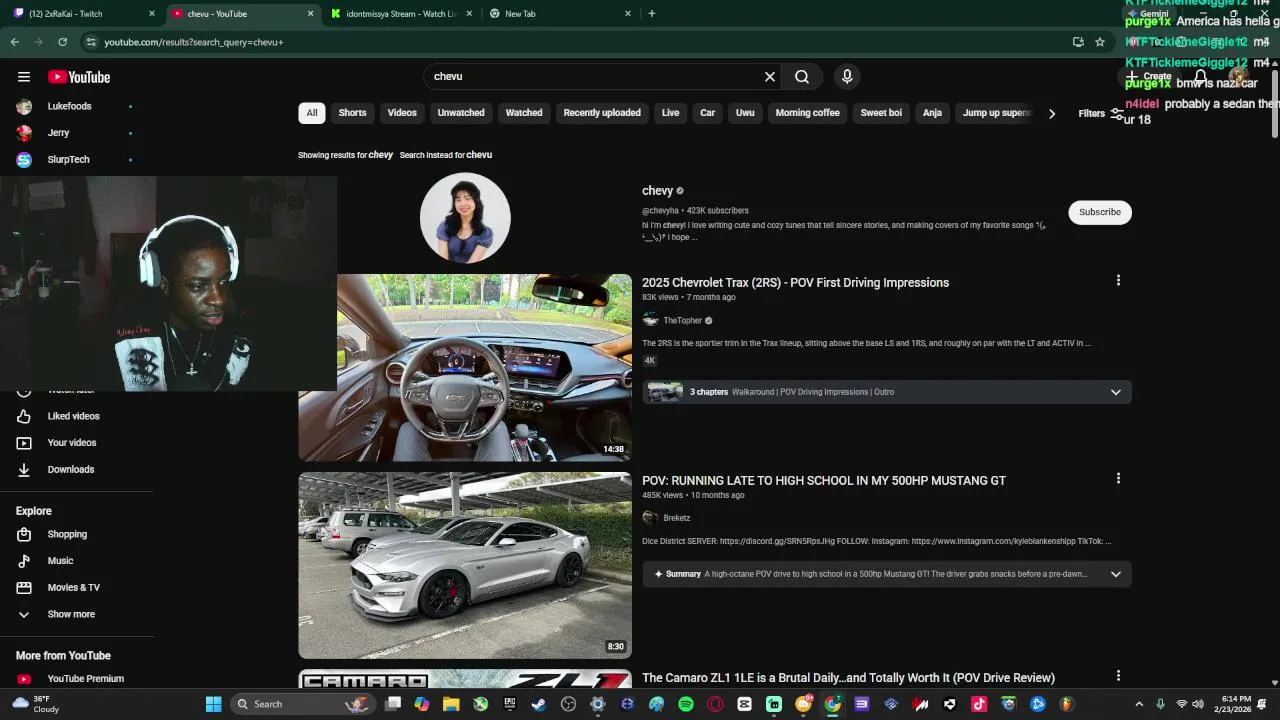Open Breketz channel link
Viewport: 1280px width, 720px height.
[677, 518]
